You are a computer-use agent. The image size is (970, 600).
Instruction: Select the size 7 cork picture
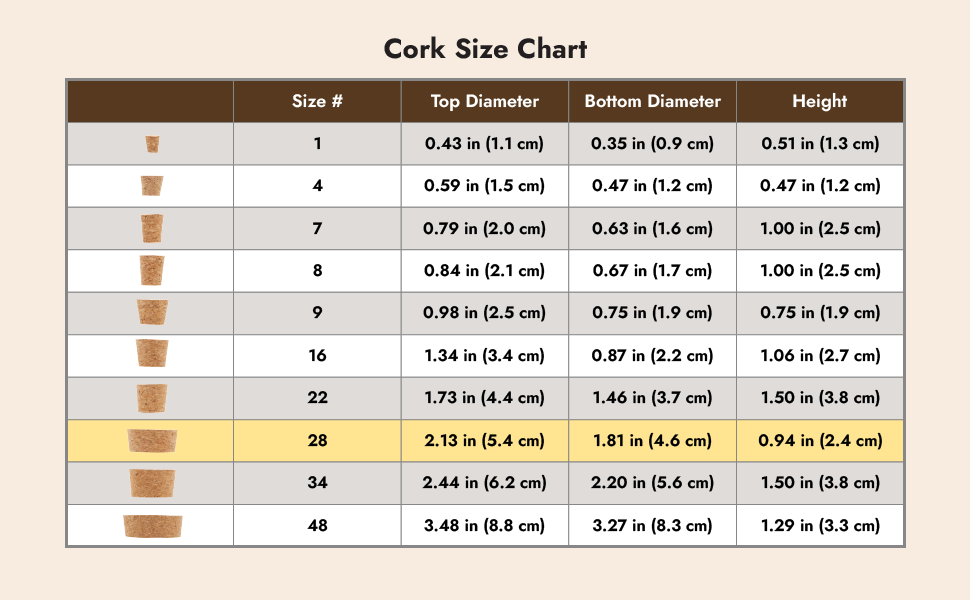coord(152,228)
